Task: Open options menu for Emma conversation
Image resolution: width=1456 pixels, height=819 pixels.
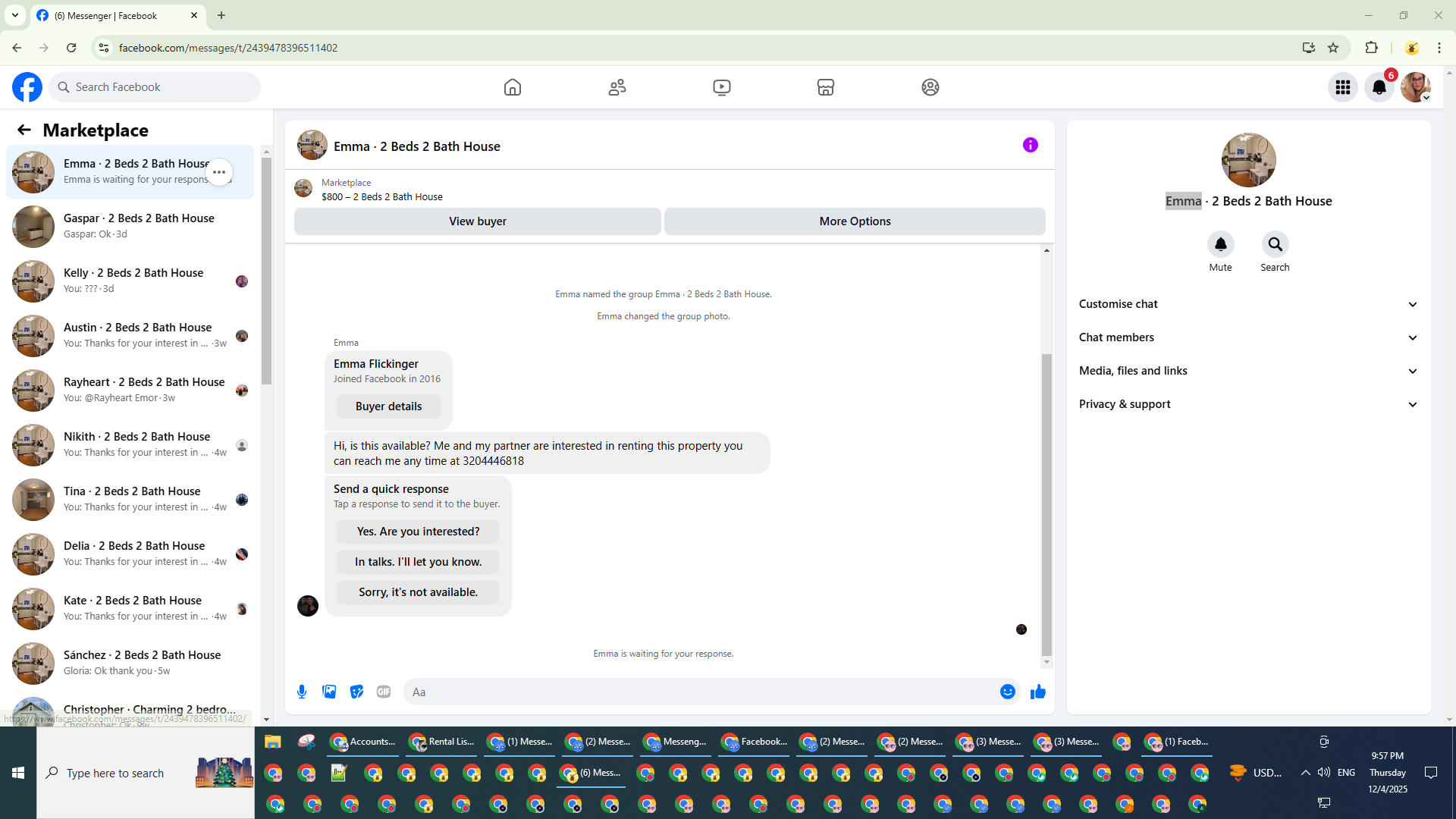Action: [x=219, y=172]
